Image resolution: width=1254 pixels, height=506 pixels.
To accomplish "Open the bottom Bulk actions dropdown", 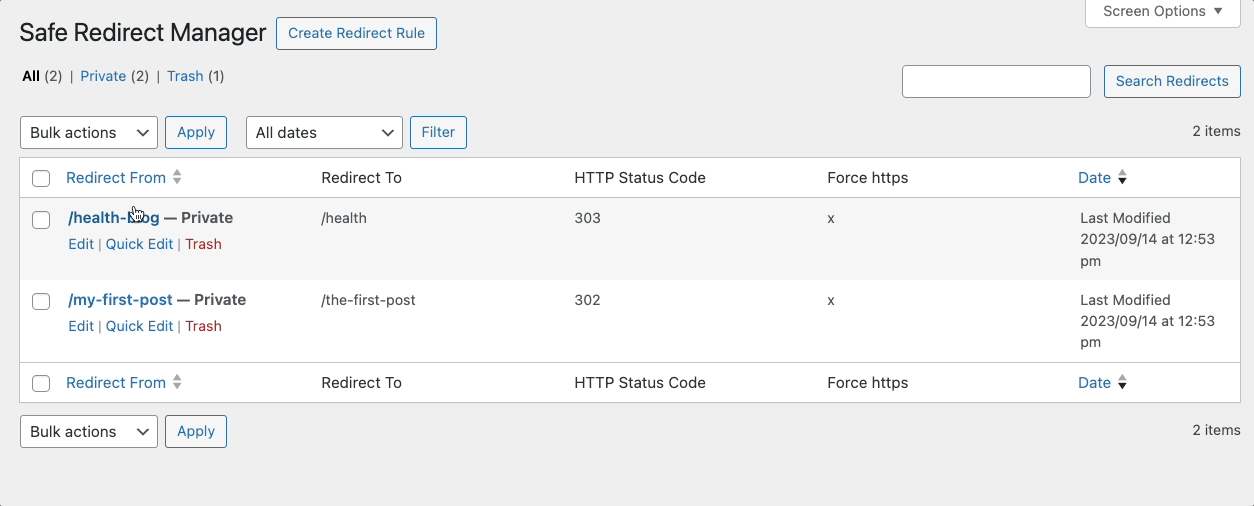I will point(88,432).
